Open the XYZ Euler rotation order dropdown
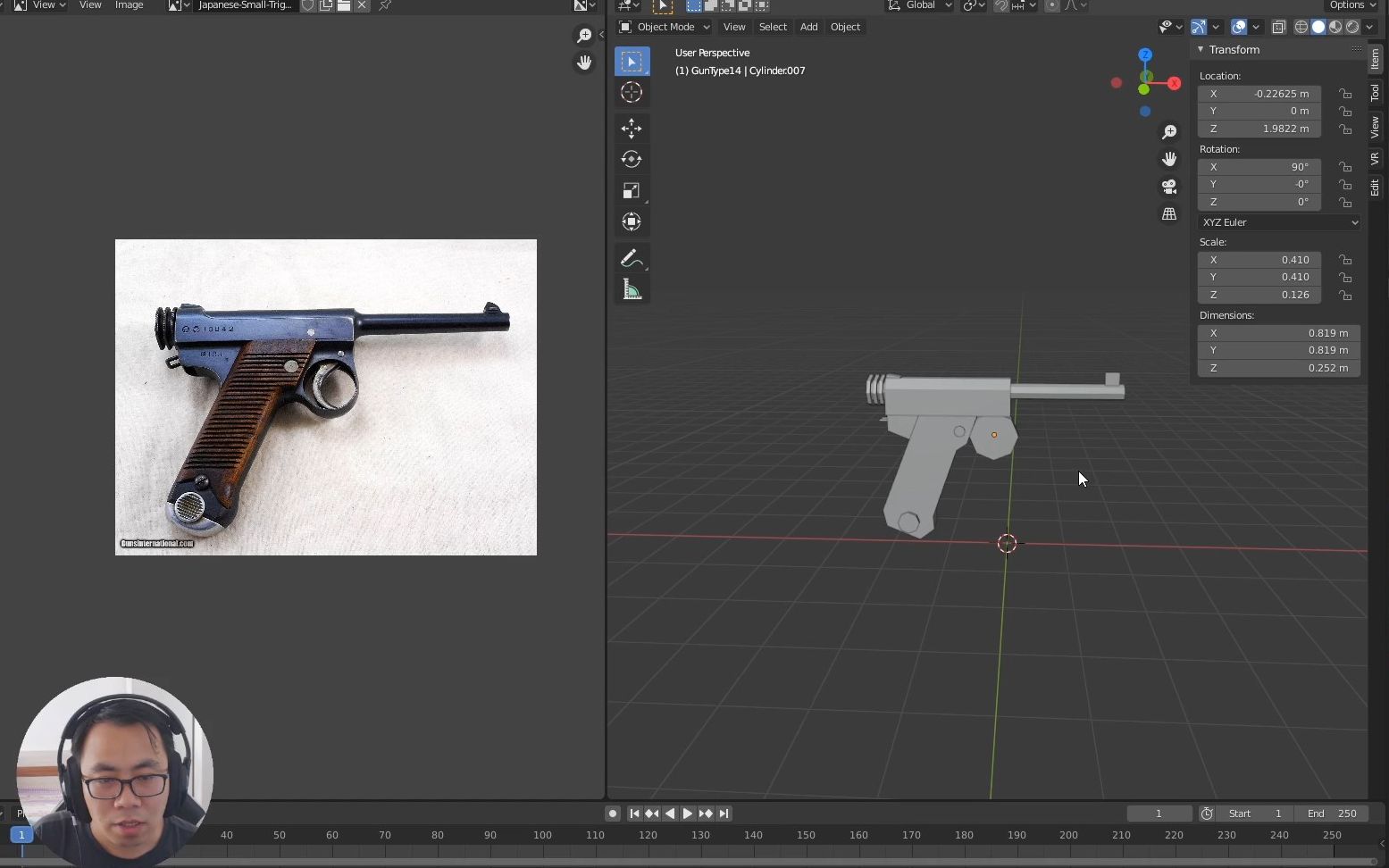The width and height of the screenshot is (1389, 868). [x=1279, y=222]
